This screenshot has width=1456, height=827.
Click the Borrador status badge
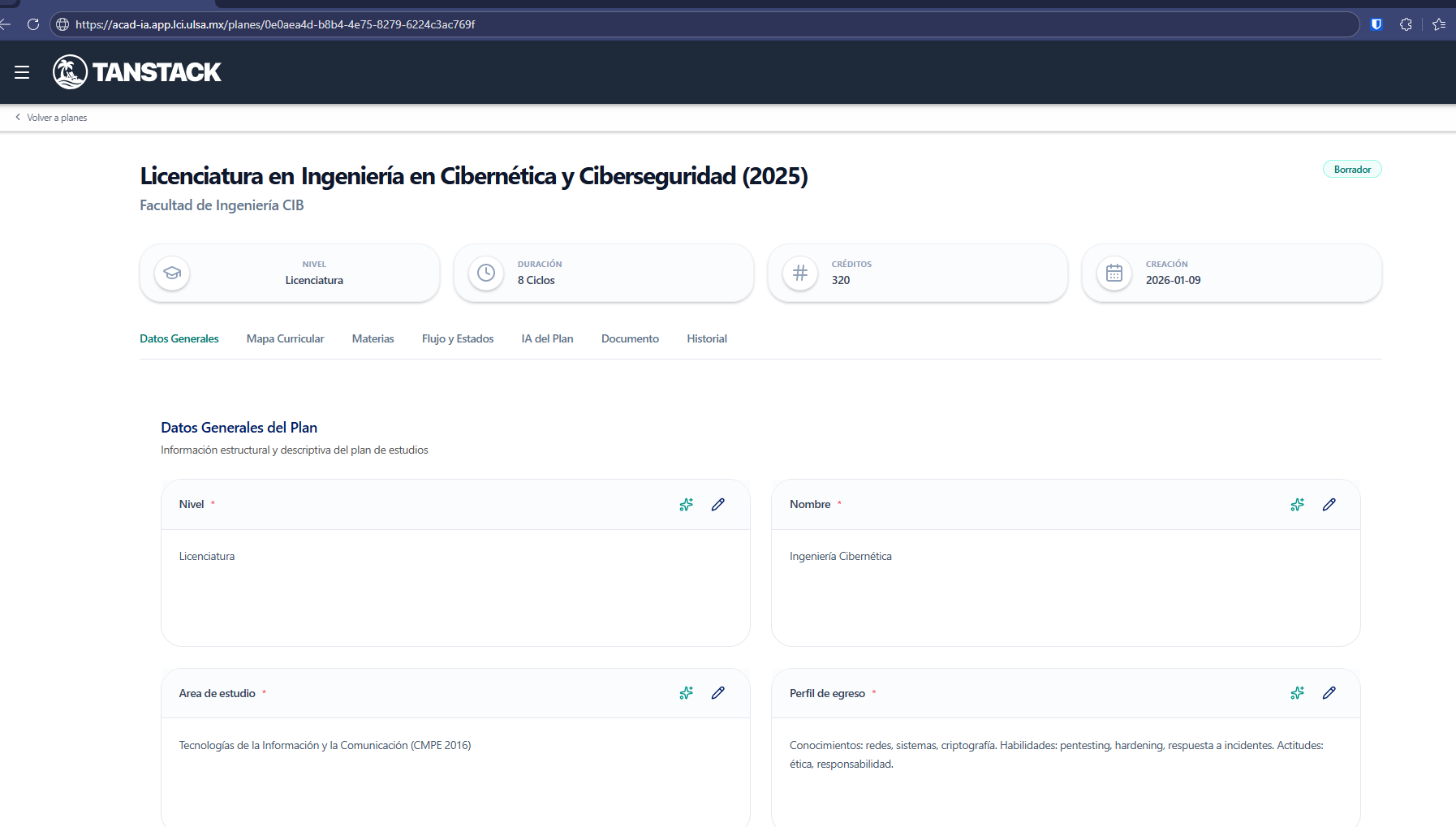[1351, 170]
